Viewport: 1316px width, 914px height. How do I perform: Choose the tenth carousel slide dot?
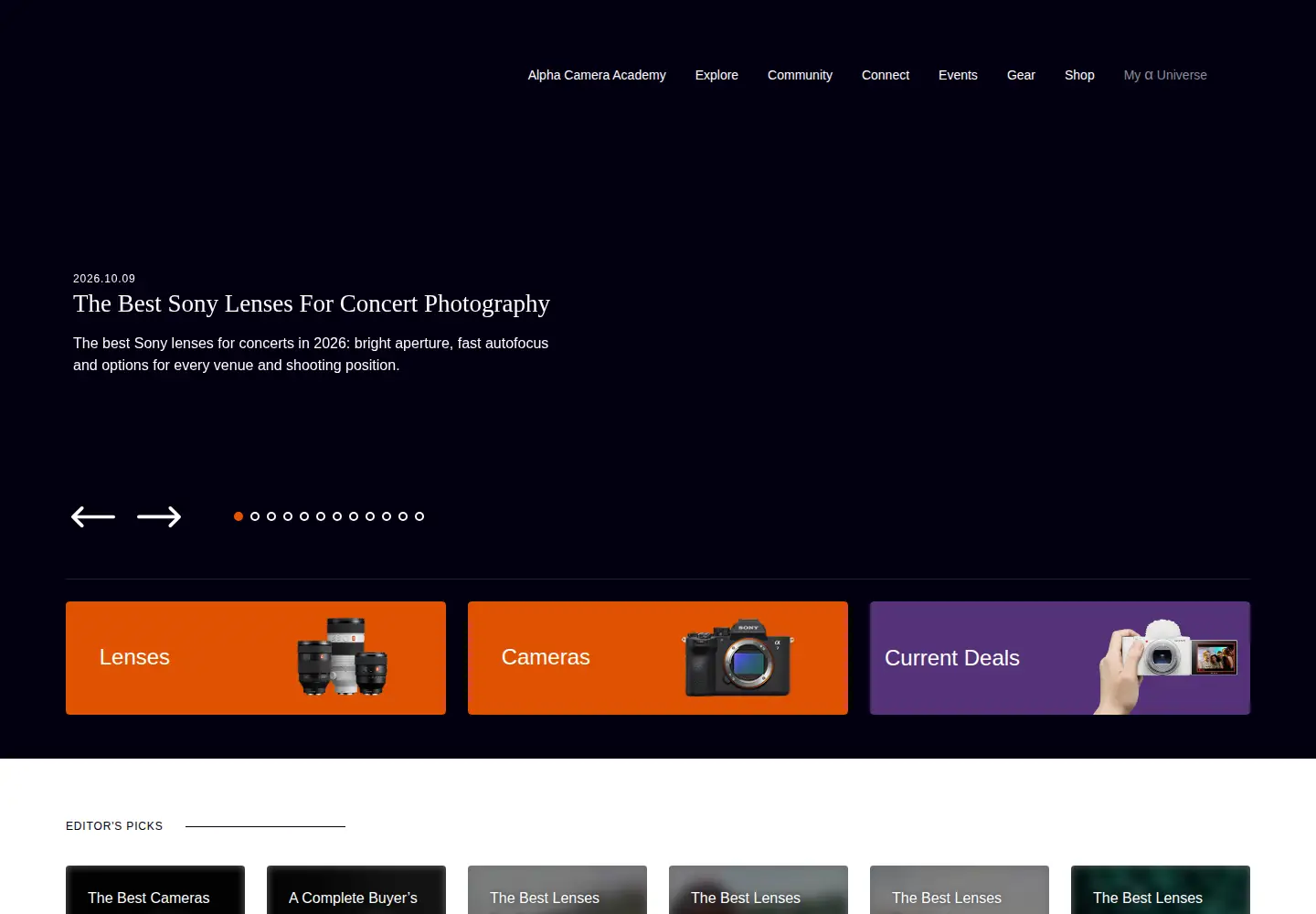pyautogui.click(x=387, y=516)
